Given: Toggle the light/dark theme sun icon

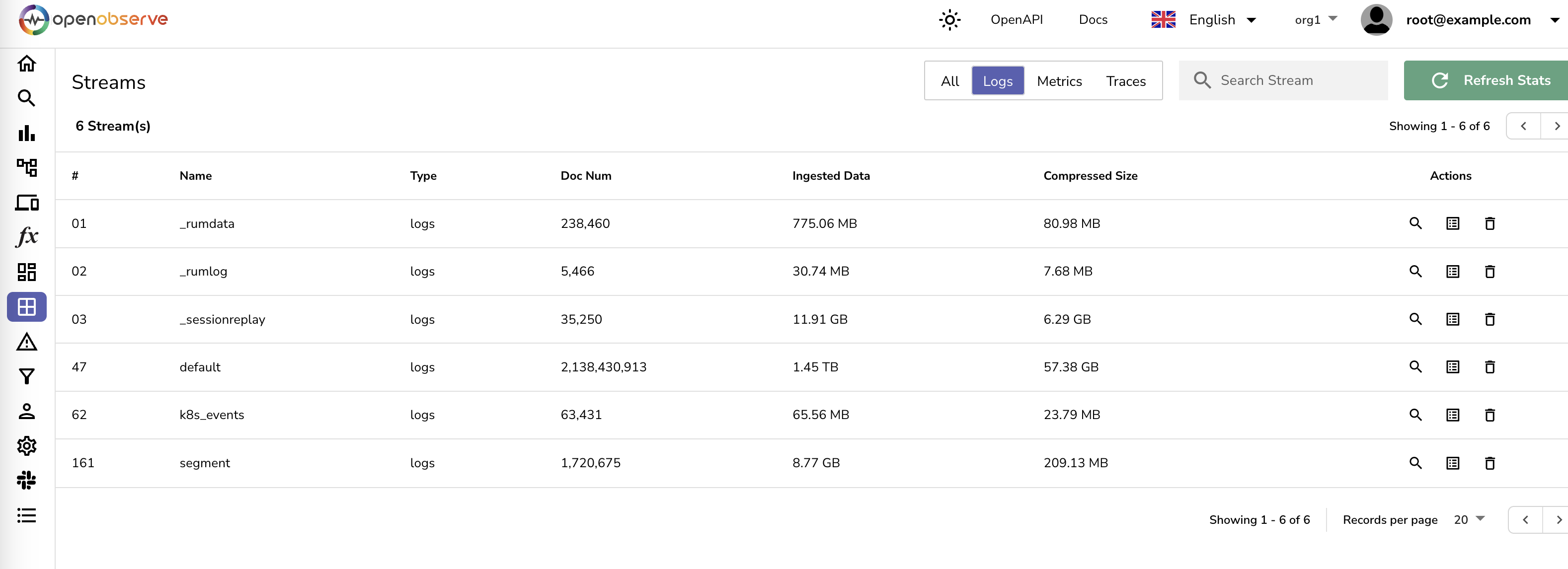Looking at the screenshot, I should click(x=949, y=20).
